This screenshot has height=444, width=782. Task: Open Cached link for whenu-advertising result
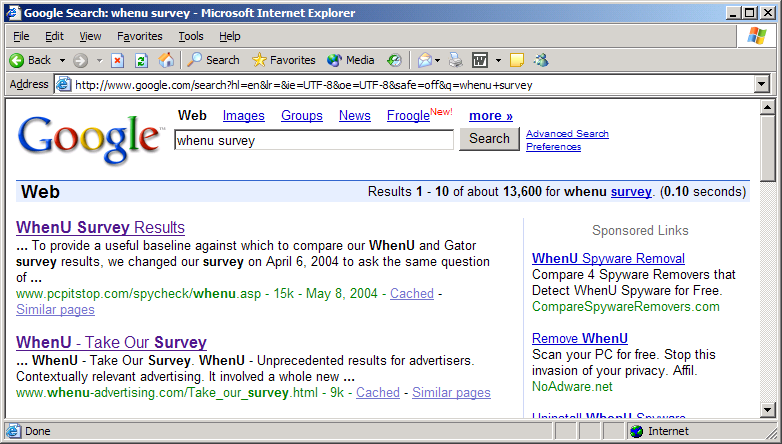(x=378, y=393)
